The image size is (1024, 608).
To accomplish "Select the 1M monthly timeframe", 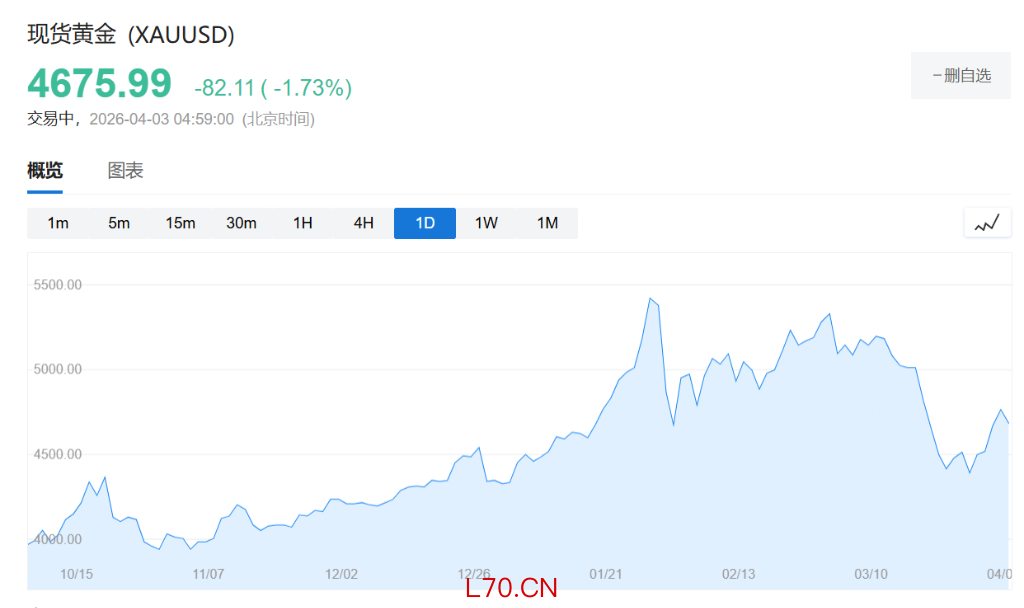I will point(547,223).
